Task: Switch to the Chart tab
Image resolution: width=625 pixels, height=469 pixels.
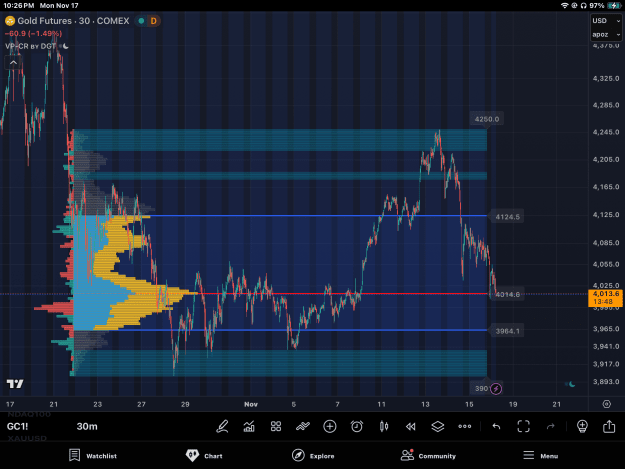Action: (x=204, y=455)
